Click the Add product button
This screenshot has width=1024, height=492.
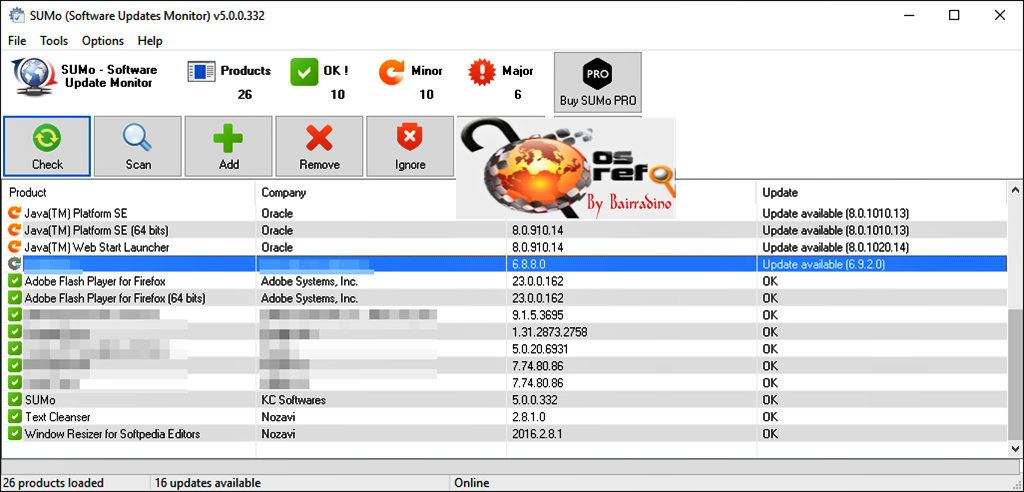point(229,146)
